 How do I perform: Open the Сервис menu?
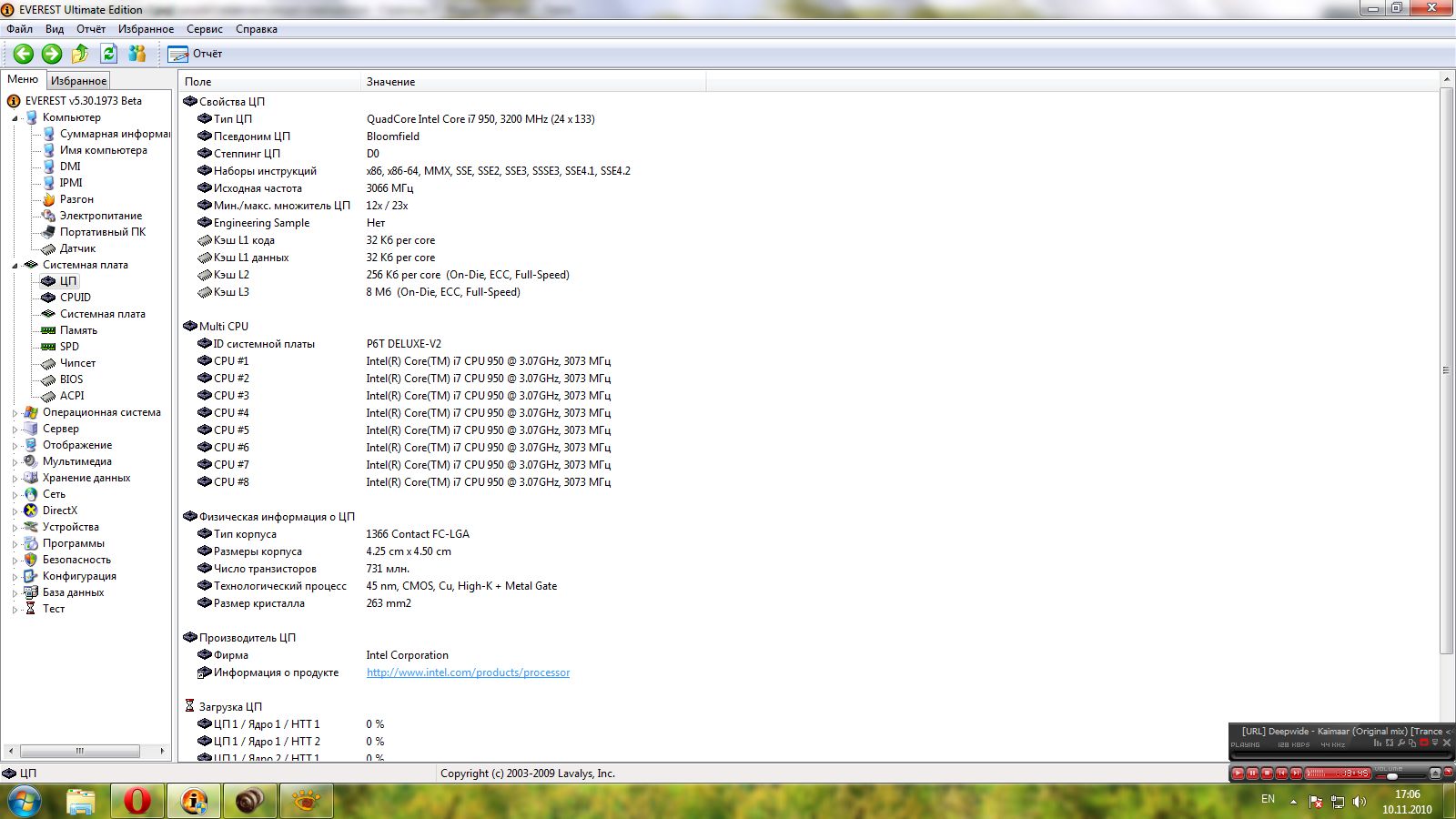[205, 29]
